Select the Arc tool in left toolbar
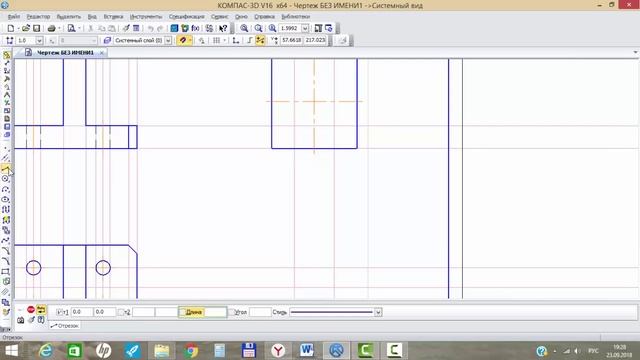 [5, 189]
